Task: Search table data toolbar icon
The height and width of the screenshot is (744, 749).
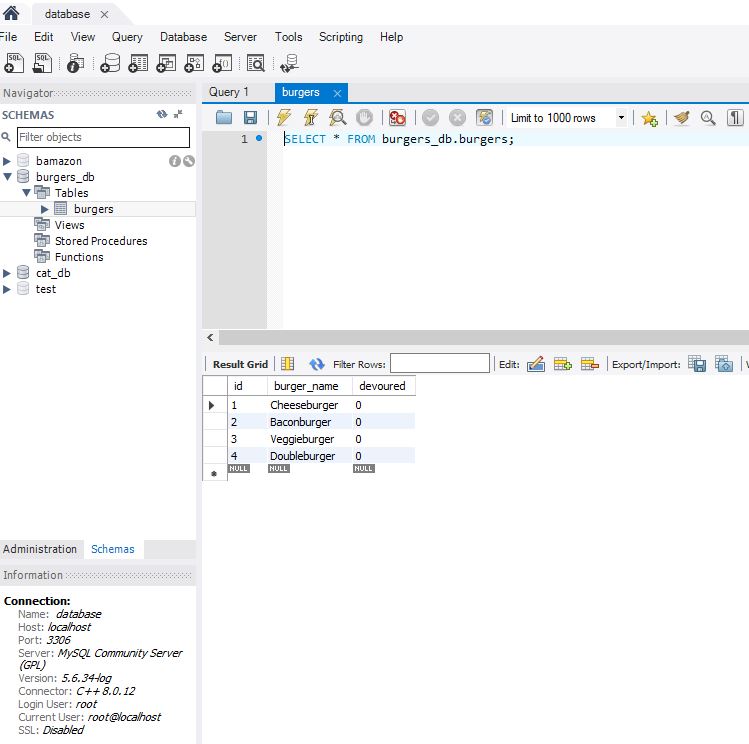Action: pos(256,63)
